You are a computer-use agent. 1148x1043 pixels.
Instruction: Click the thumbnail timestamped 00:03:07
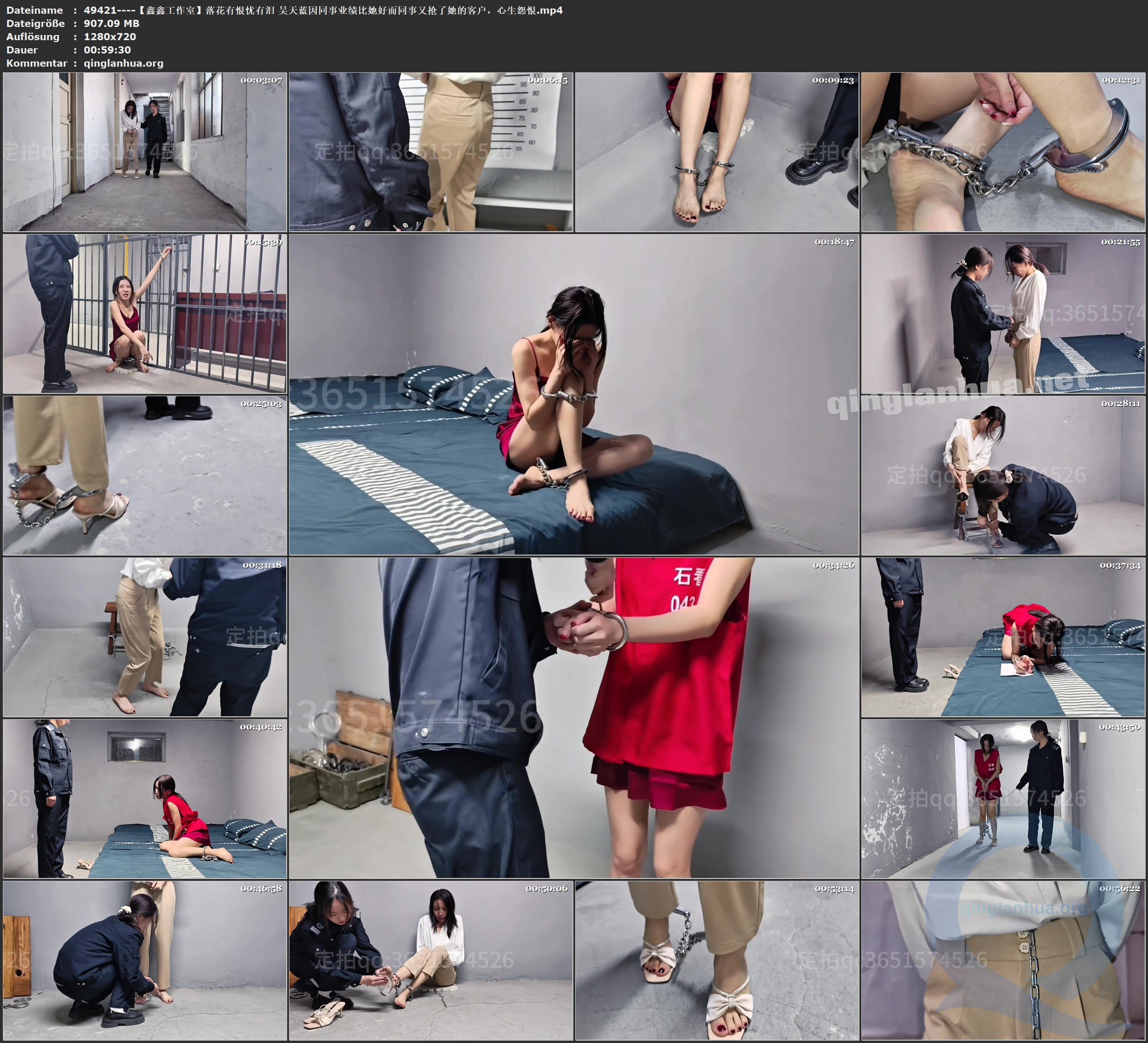point(145,151)
